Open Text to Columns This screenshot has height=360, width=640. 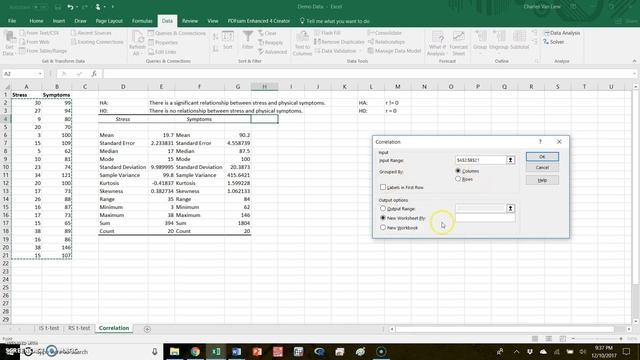pyautogui.click(x=302, y=44)
